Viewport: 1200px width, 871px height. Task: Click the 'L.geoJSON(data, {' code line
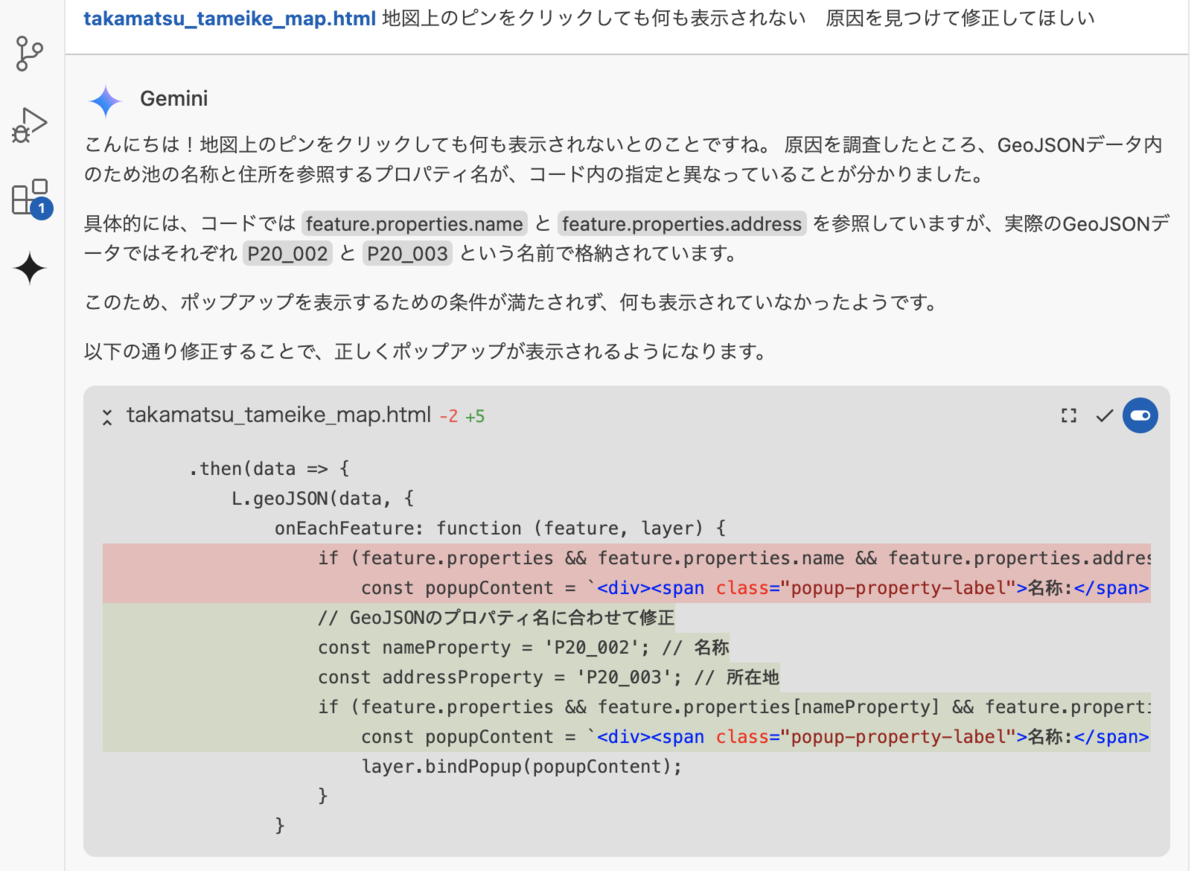[323, 498]
